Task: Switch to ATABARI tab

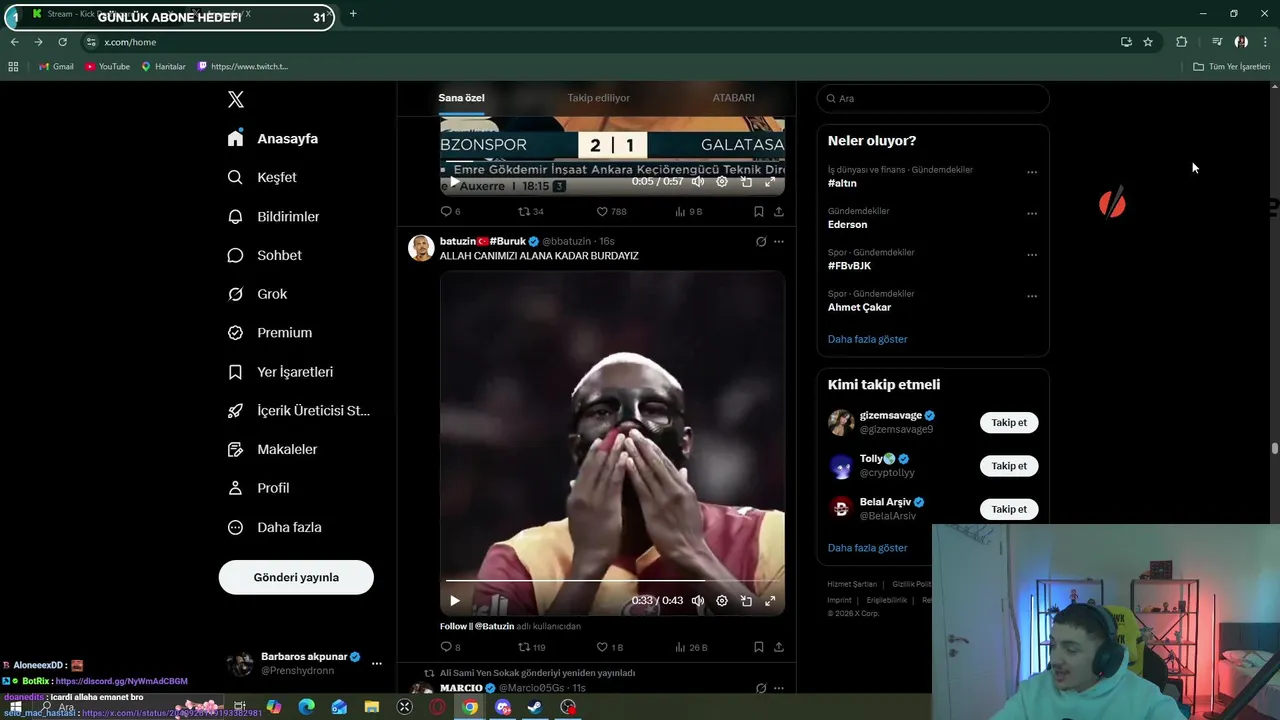Action: coord(733,98)
